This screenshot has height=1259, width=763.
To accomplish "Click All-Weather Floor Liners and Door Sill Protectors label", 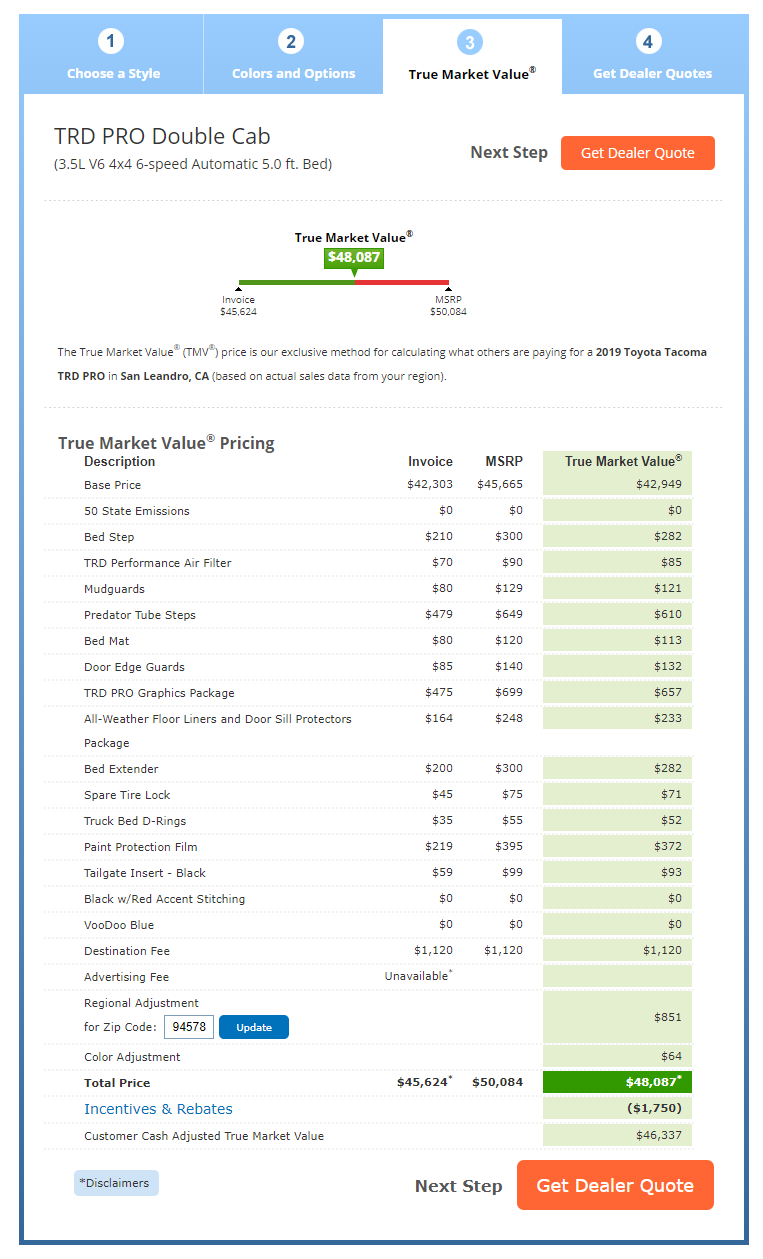I will 218,731.
